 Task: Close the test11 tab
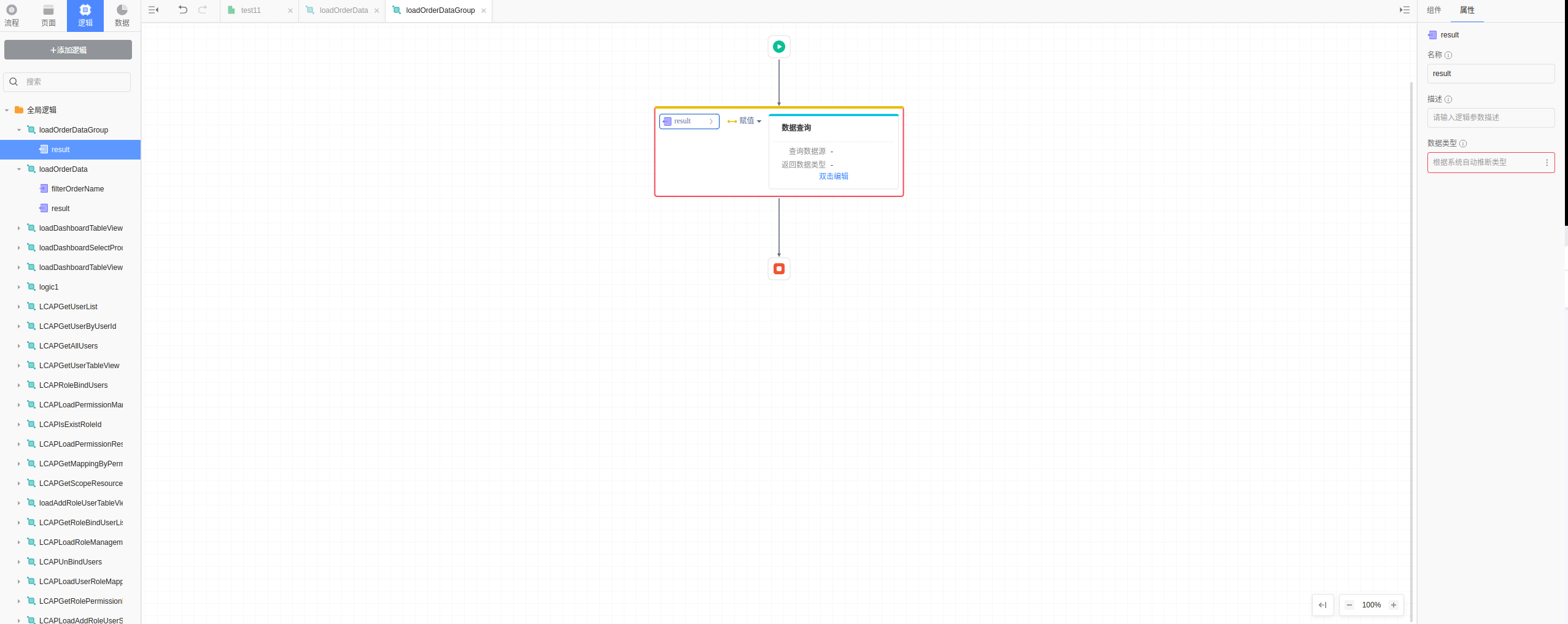(290, 10)
